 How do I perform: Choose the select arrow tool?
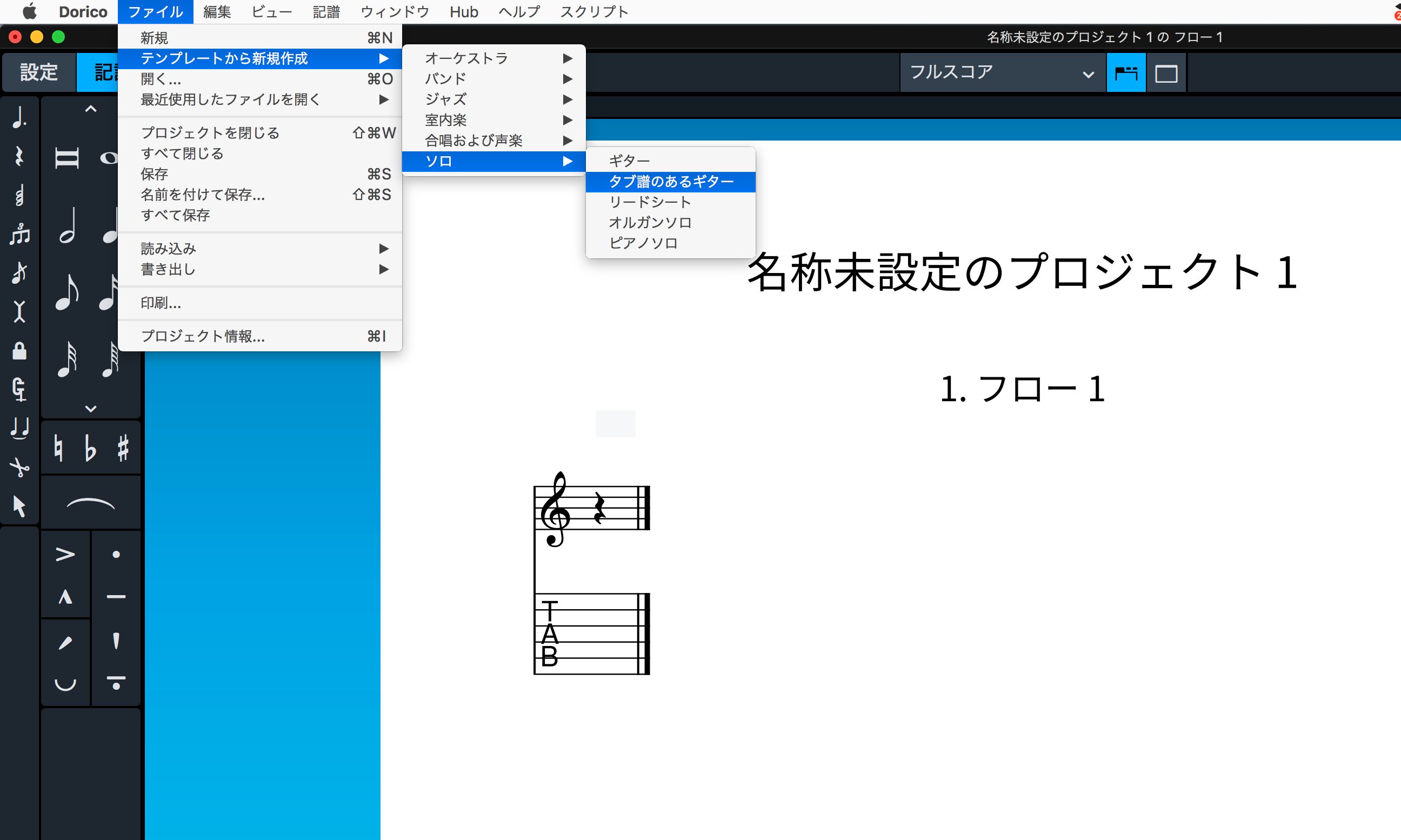click(x=19, y=506)
